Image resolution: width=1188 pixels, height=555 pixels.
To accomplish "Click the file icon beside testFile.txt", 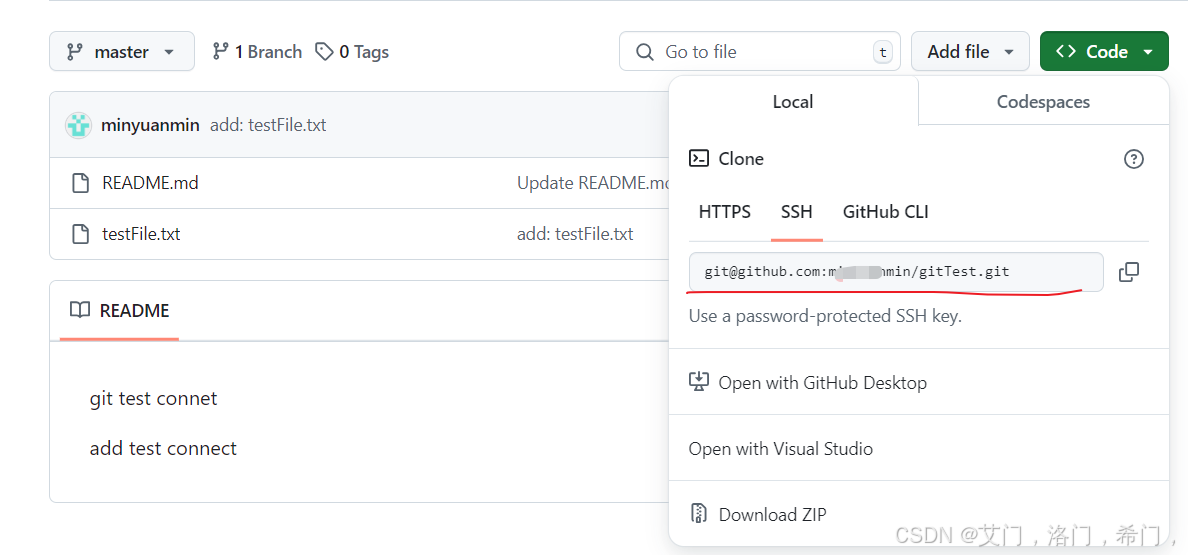I will pyautogui.click(x=80, y=234).
